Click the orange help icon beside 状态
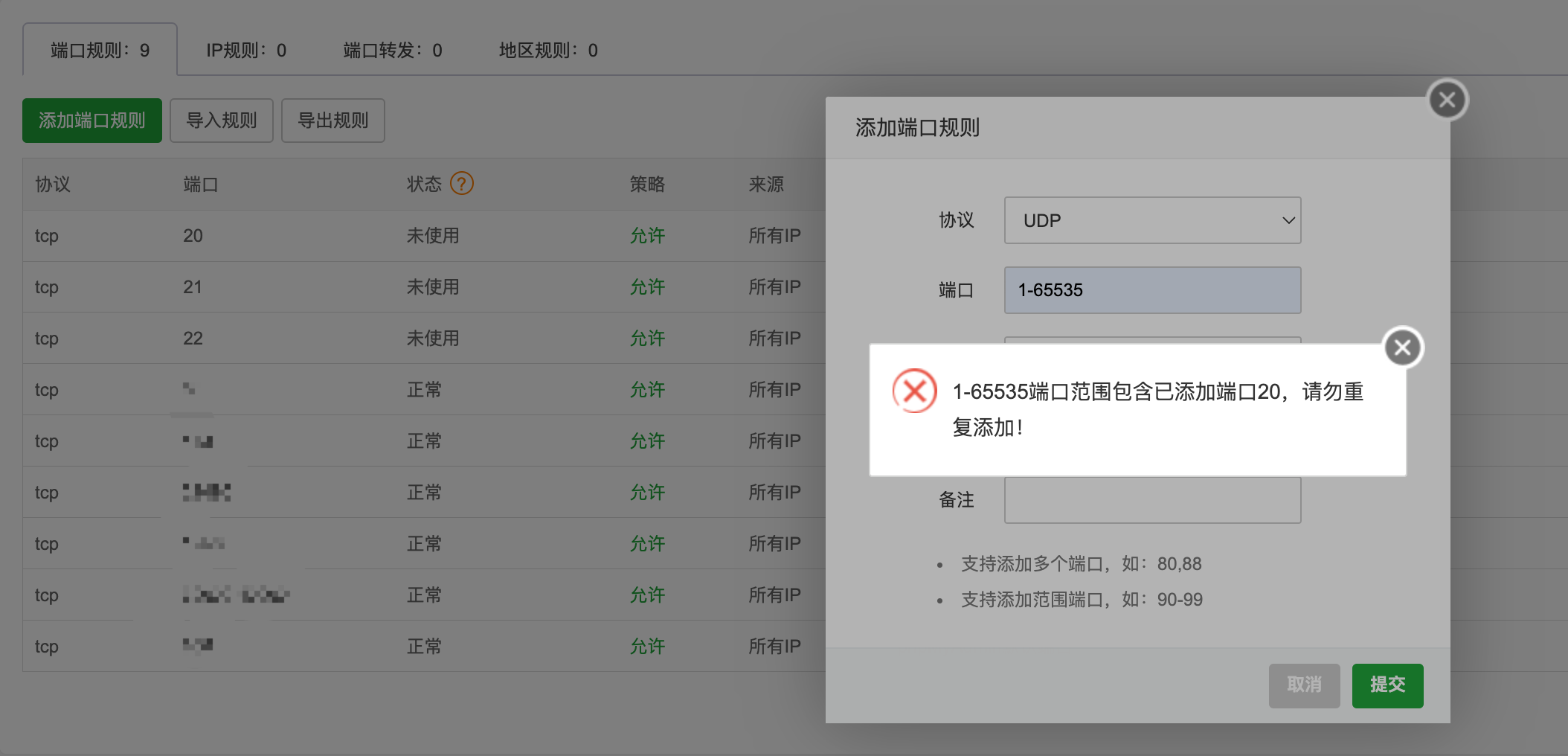 point(461,184)
